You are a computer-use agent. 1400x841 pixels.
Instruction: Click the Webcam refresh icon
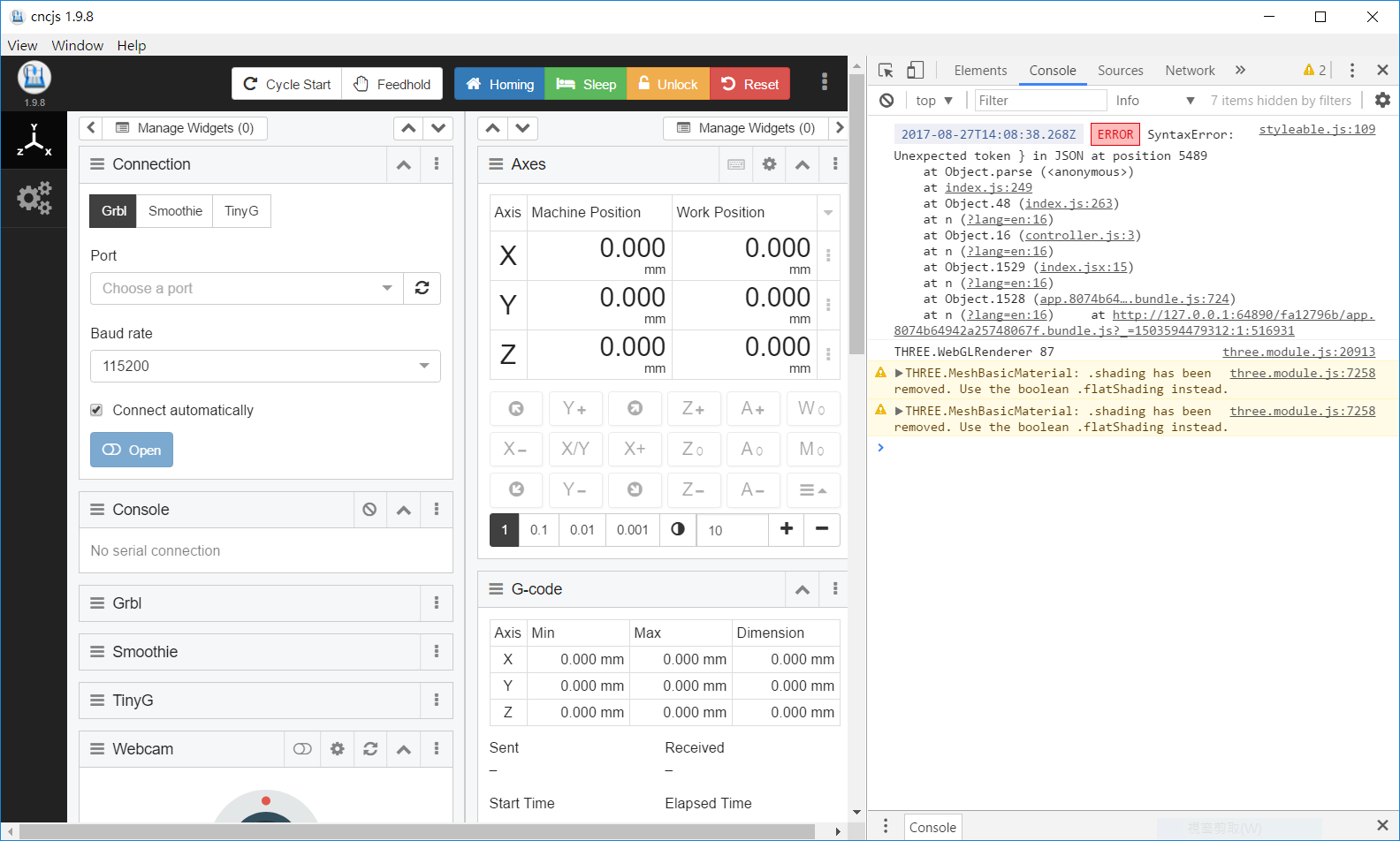(370, 749)
